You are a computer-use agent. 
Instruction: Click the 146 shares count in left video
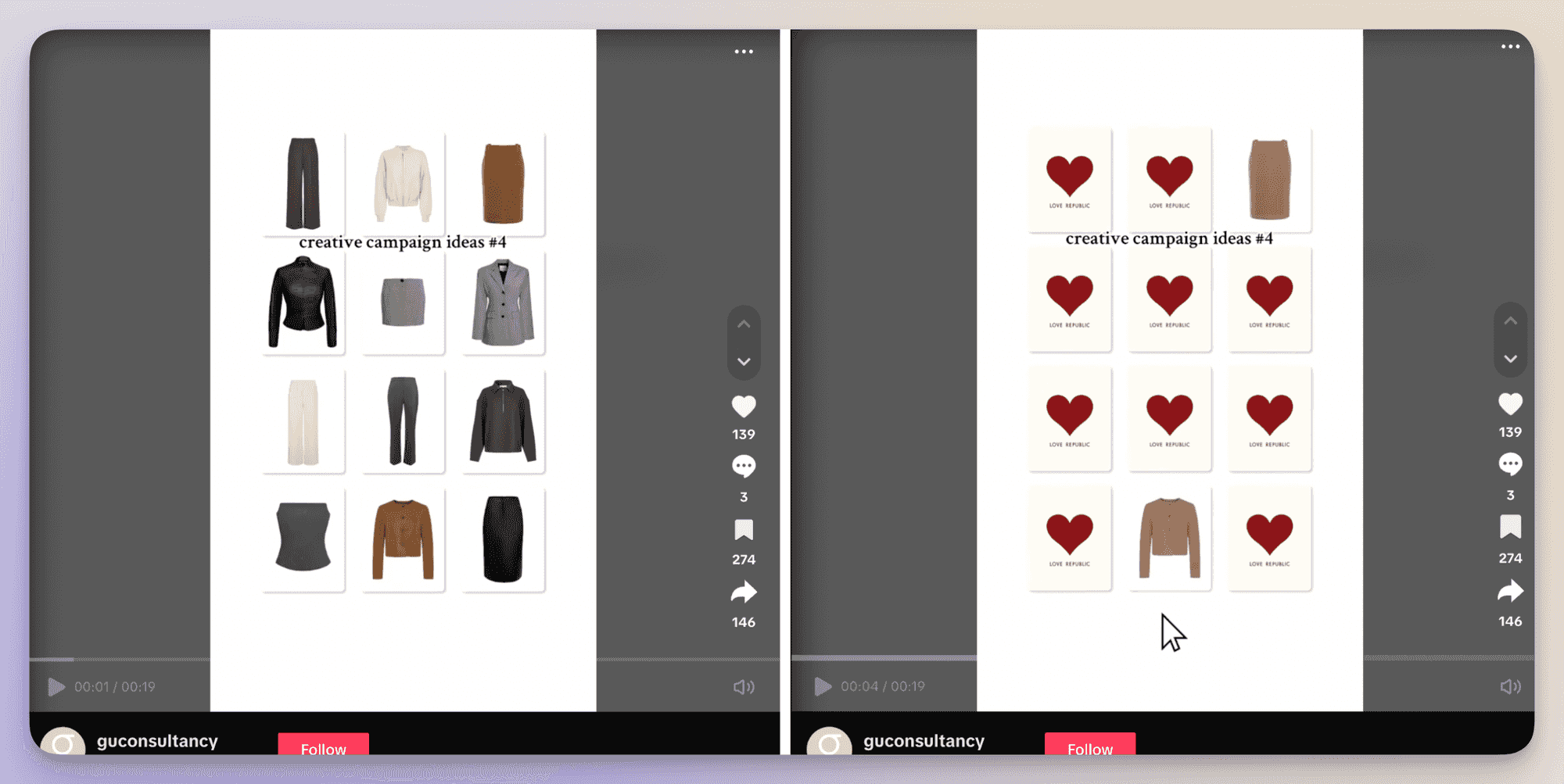[744, 622]
